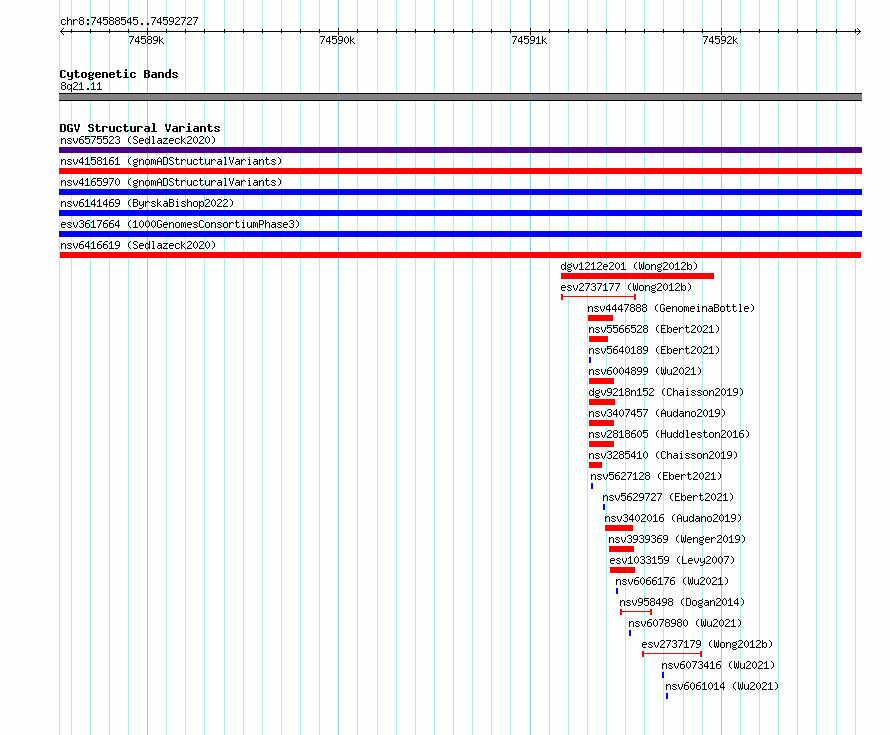
Task: Click nsv2818605 (Huddleston2016) label
Action: click(669, 434)
